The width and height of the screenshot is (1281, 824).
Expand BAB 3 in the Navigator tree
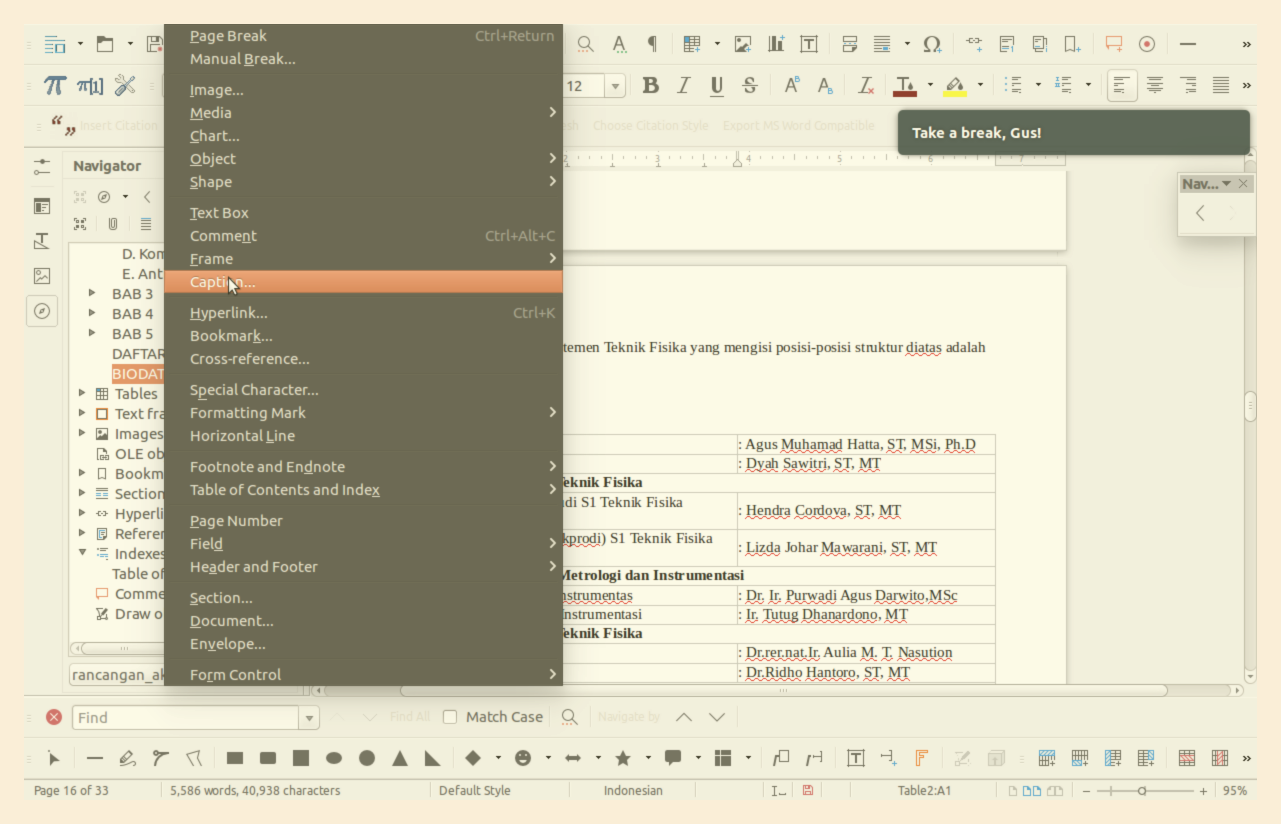[89, 293]
